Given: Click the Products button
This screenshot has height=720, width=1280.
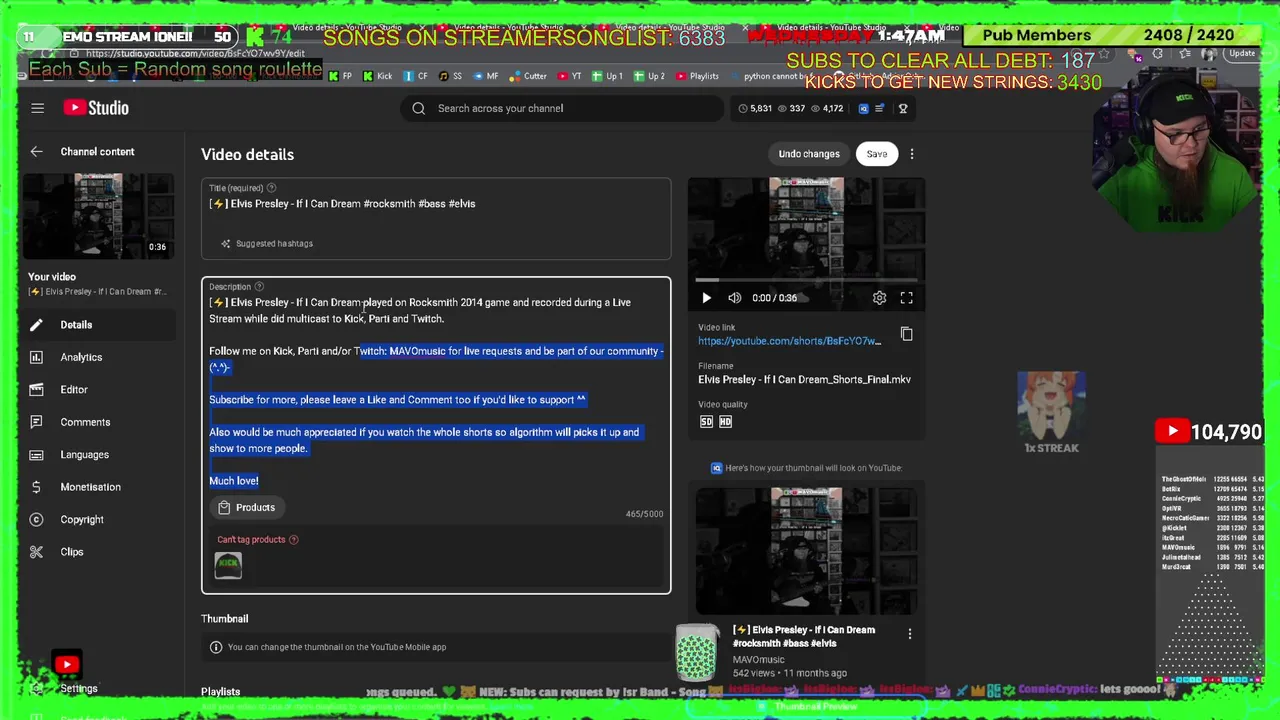Looking at the screenshot, I should [246, 508].
